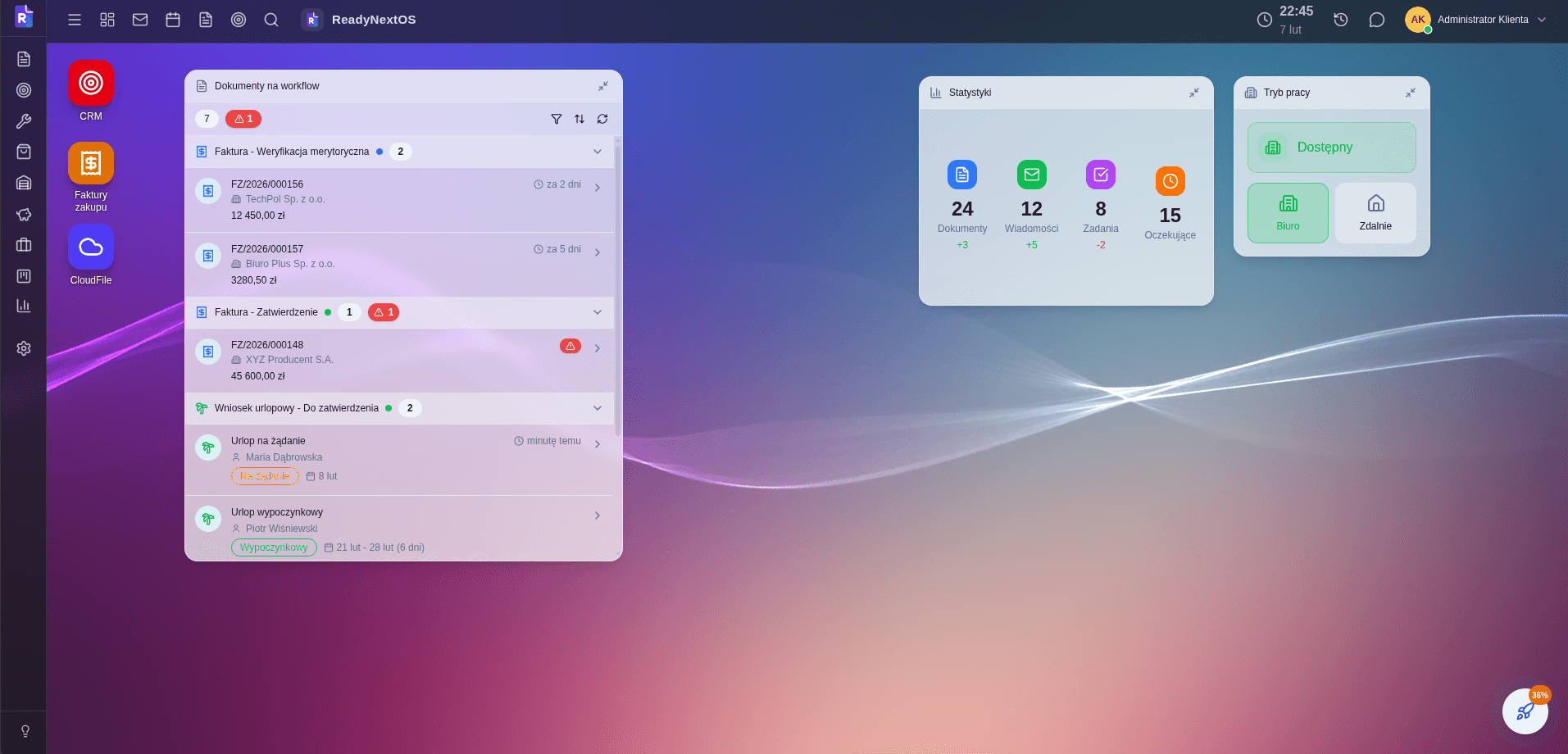Open Administrator Klienta user dropdown
1568x754 pixels.
[1476, 20]
